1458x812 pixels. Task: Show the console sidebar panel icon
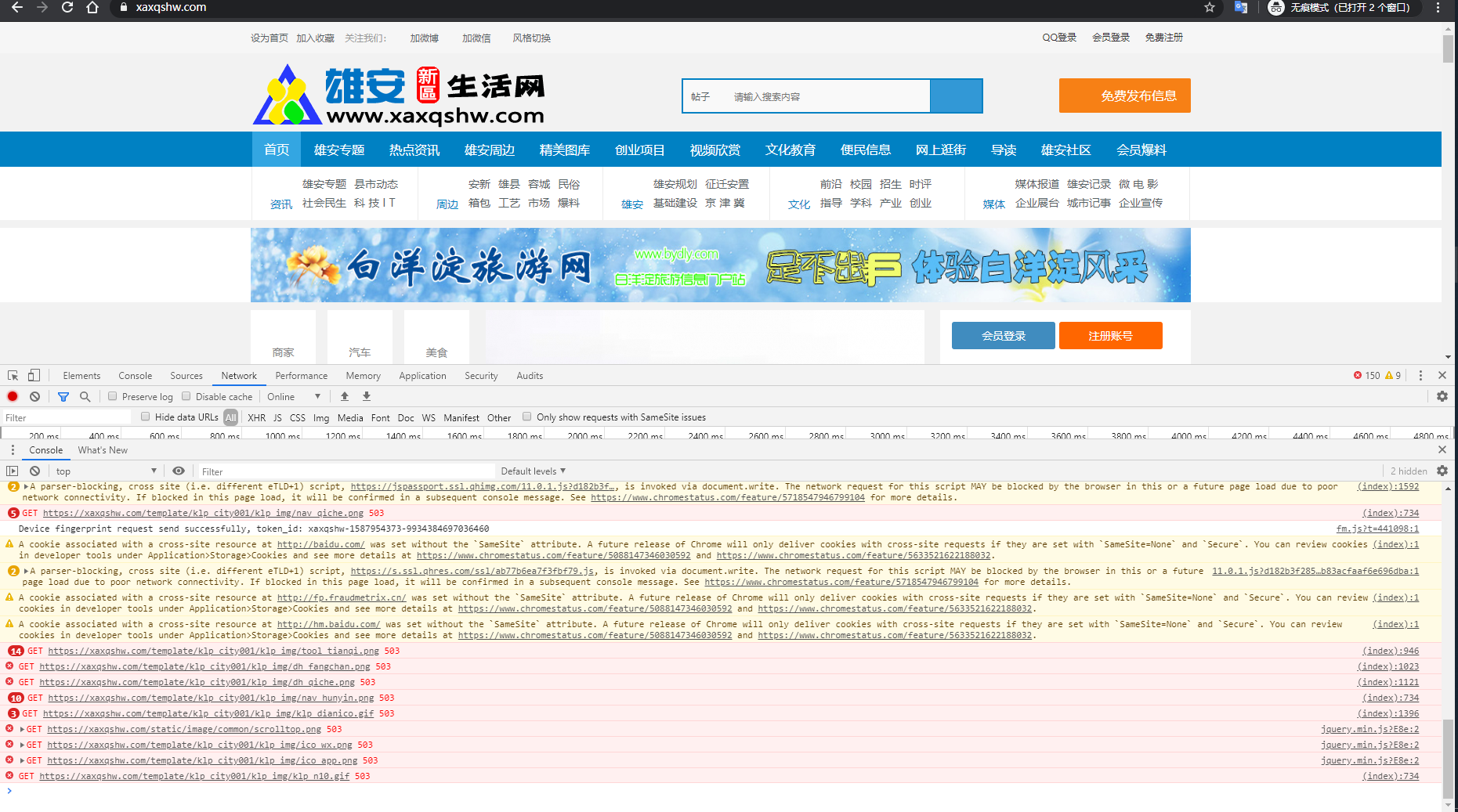click(x=13, y=471)
